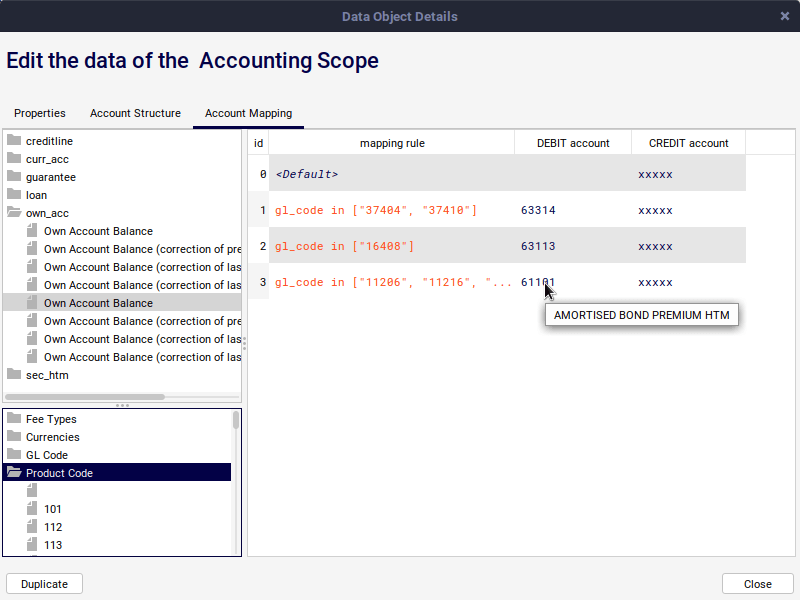Expand the sec_htm folder

(x=14, y=375)
